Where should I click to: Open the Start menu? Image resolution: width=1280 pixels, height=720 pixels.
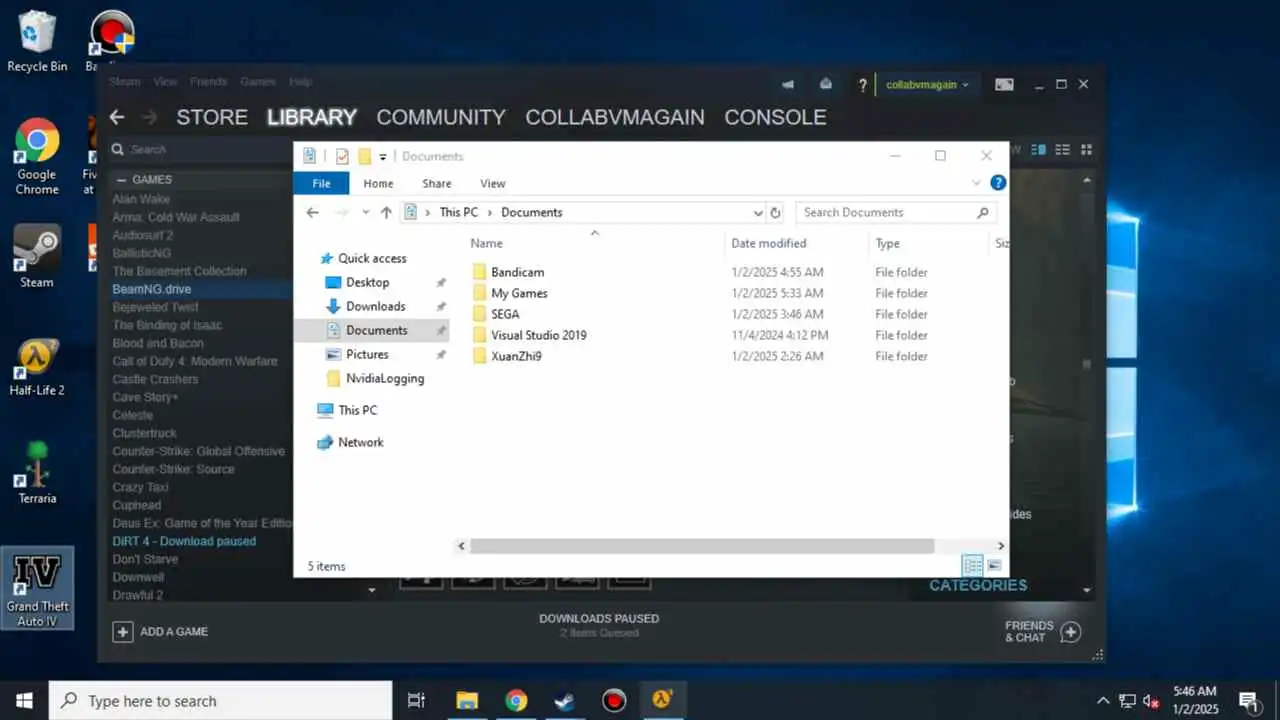pyautogui.click(x=24, y=700)
